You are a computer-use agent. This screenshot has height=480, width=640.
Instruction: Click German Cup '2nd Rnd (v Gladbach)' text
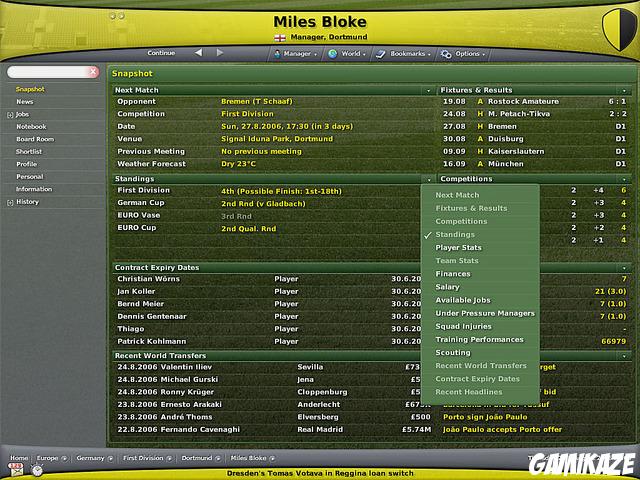[263, 204]
